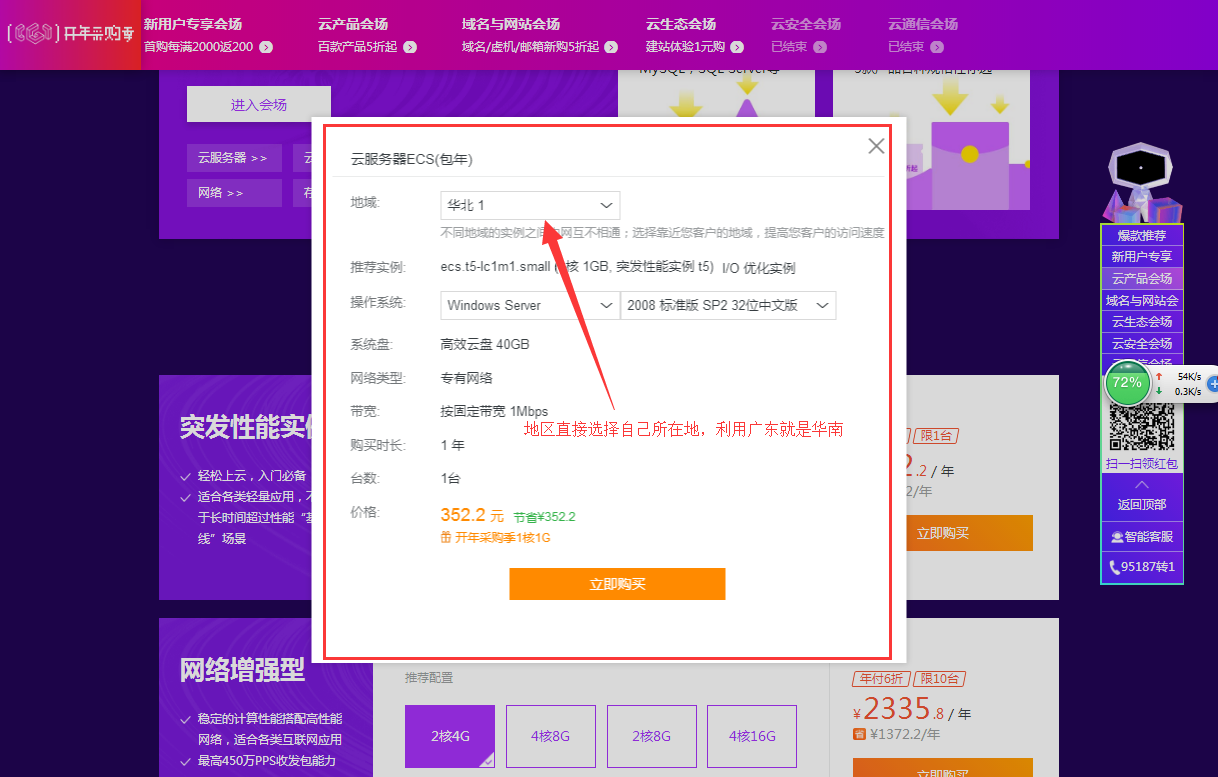Screen dimensions: 1218x777
Task: Click 专有网络 network type value
Action: (466, 378)
